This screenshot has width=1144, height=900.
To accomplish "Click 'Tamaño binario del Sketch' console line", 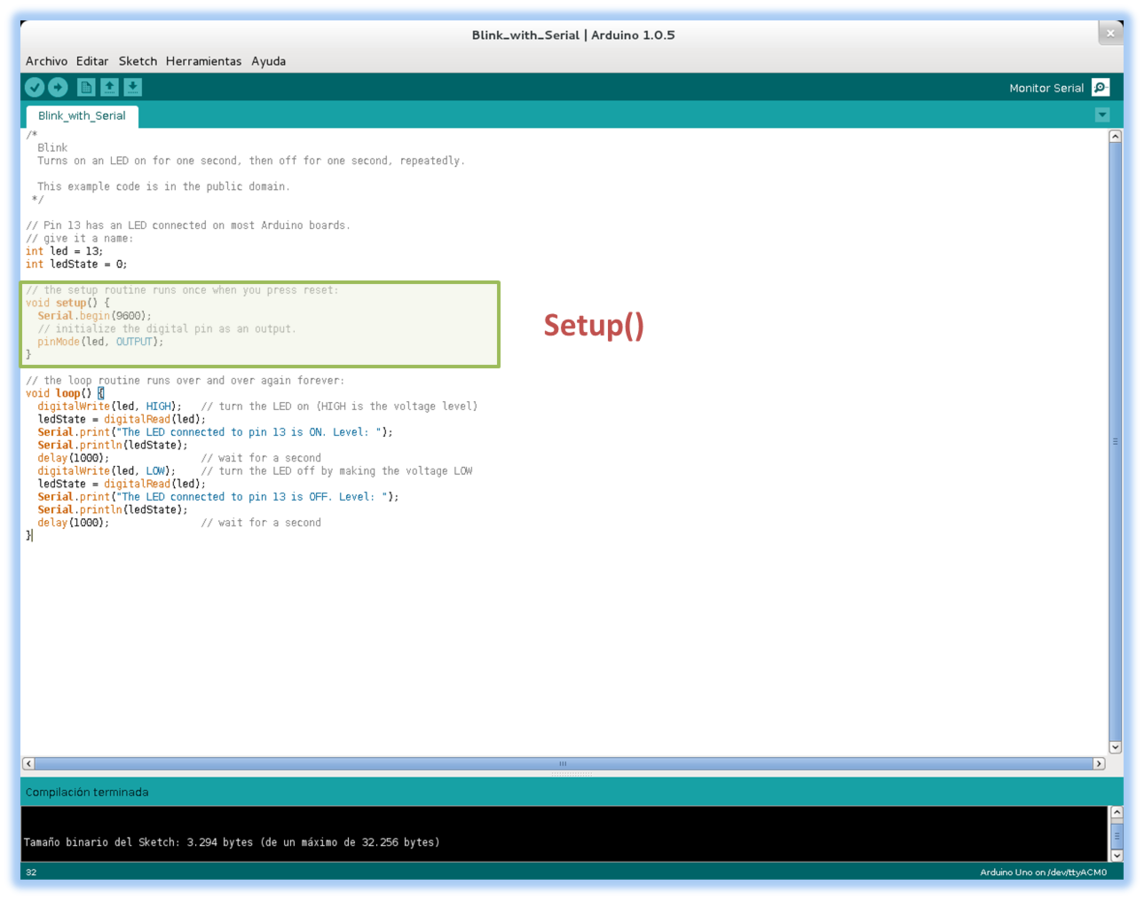I will [x=231, y=842].
